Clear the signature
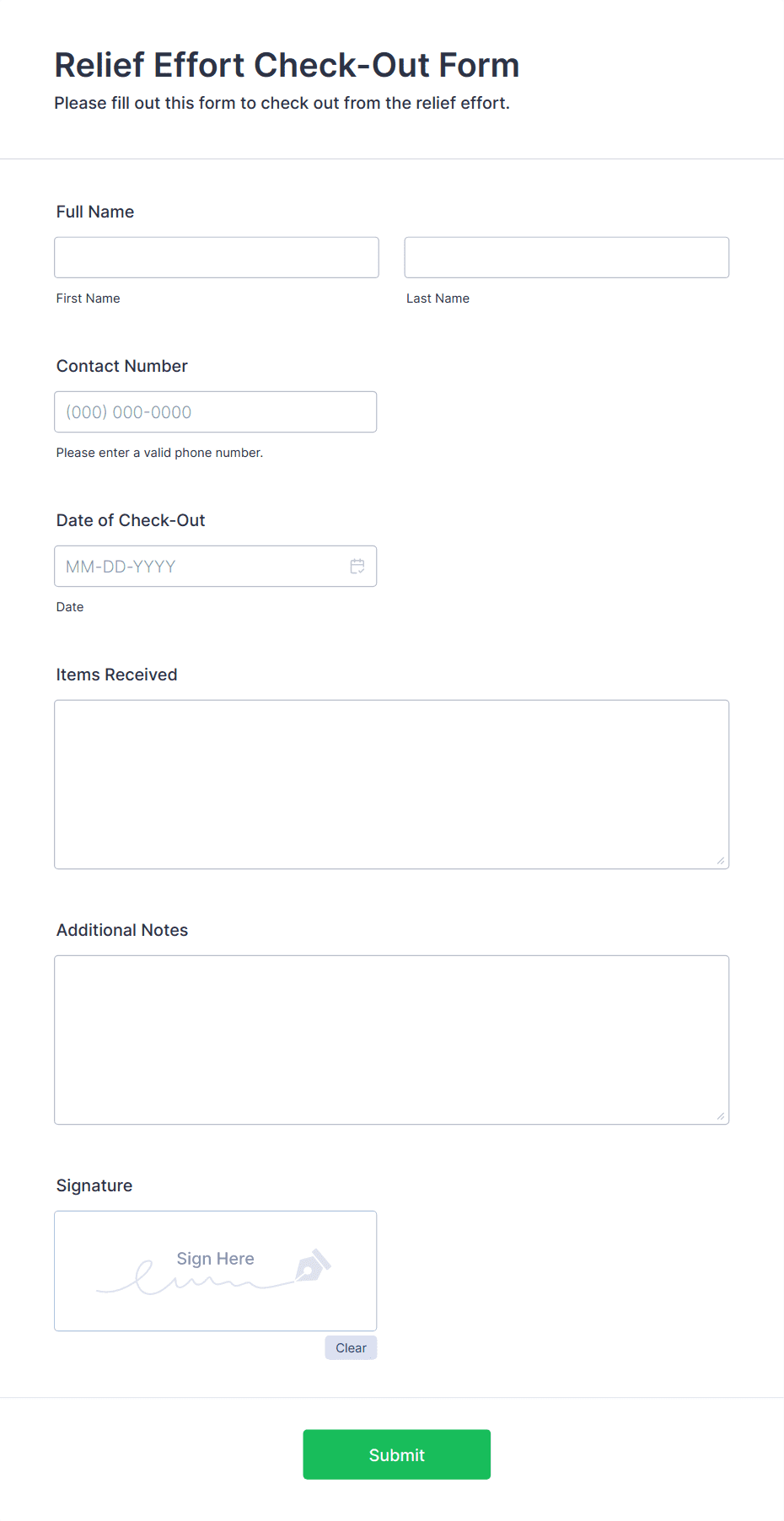The height and width of the screenshot is (1521, 784). pos(351,1347)
